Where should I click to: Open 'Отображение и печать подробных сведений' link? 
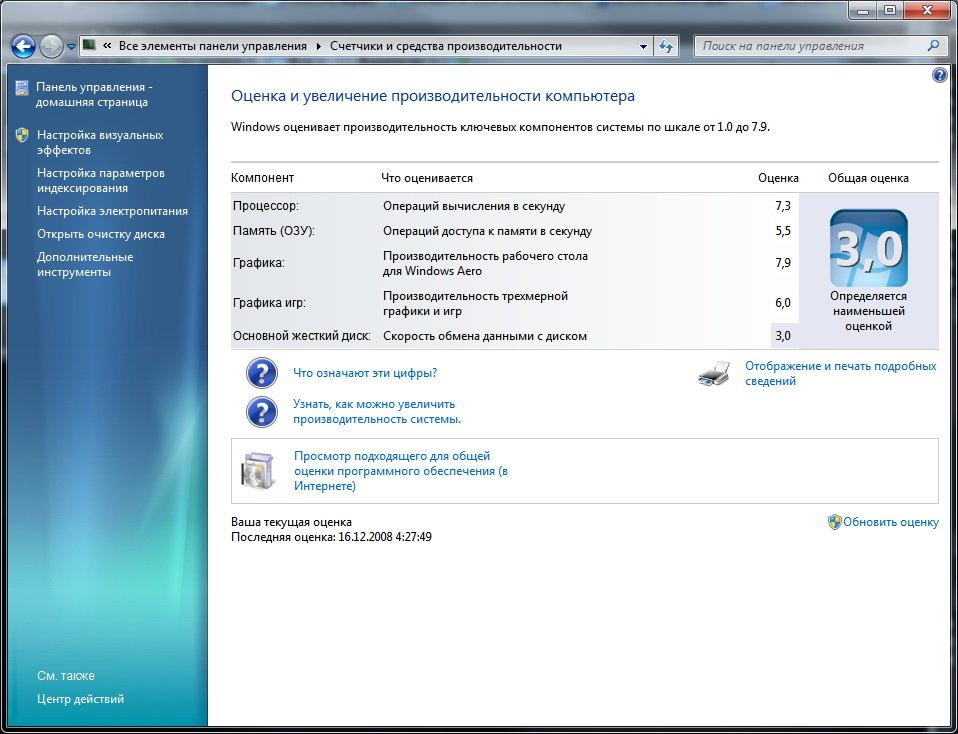(840, 373)
